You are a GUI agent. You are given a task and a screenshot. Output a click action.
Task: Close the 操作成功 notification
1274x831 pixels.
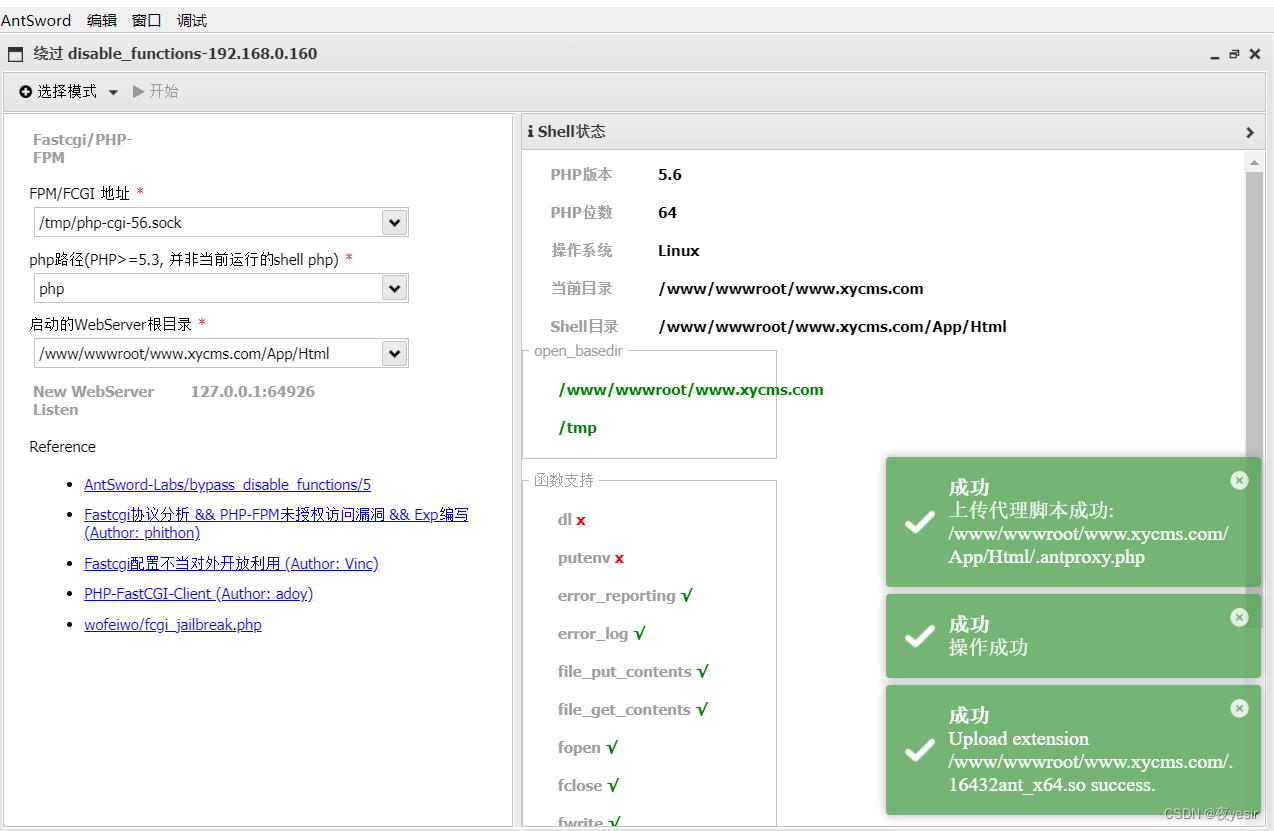[1239, 617]
